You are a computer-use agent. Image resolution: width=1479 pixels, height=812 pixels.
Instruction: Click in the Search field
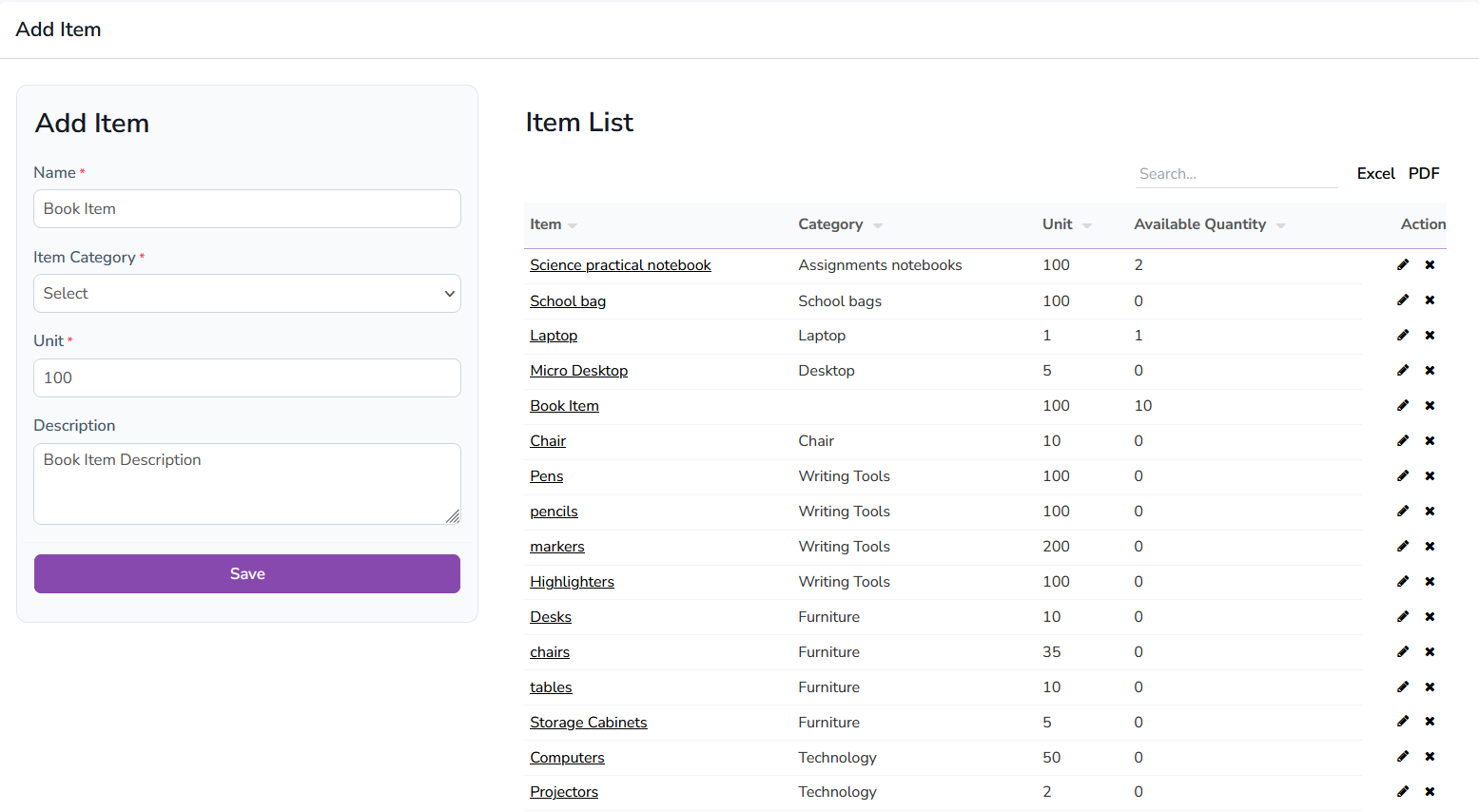[1236, 174]
